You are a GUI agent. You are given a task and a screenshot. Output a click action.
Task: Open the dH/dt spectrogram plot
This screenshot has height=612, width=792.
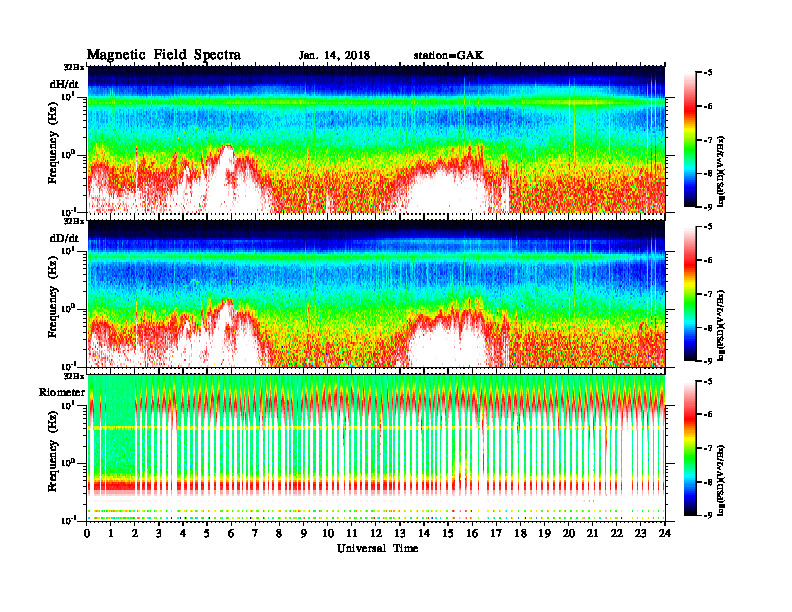376,139
